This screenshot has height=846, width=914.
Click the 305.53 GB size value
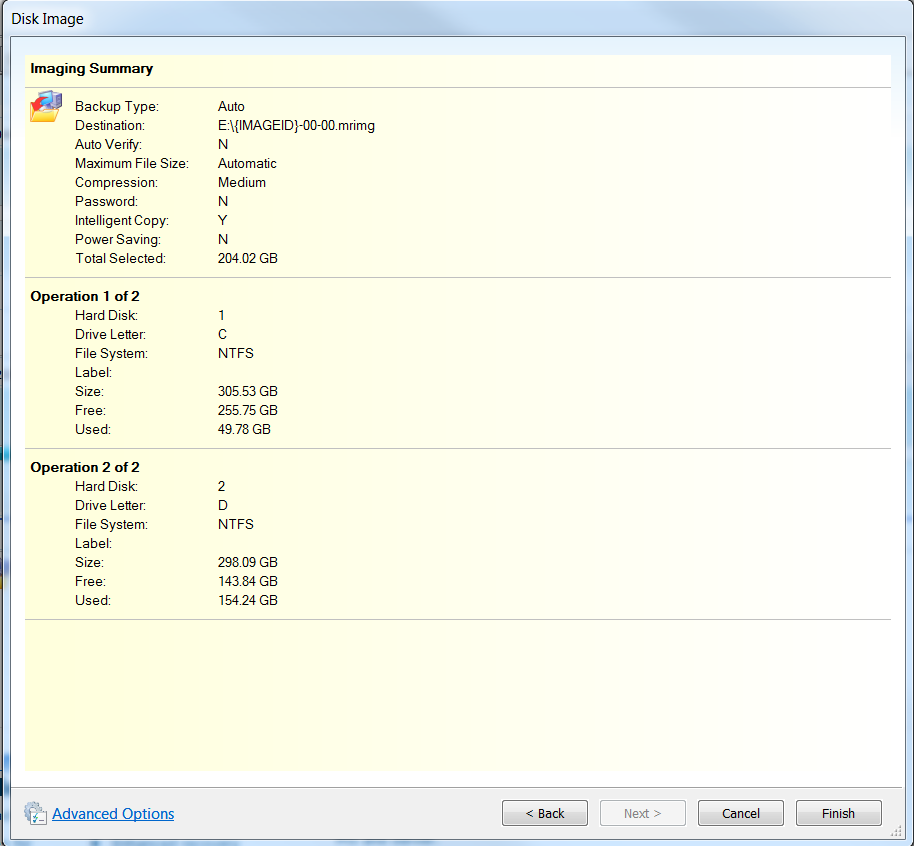[x=247, y=391]
